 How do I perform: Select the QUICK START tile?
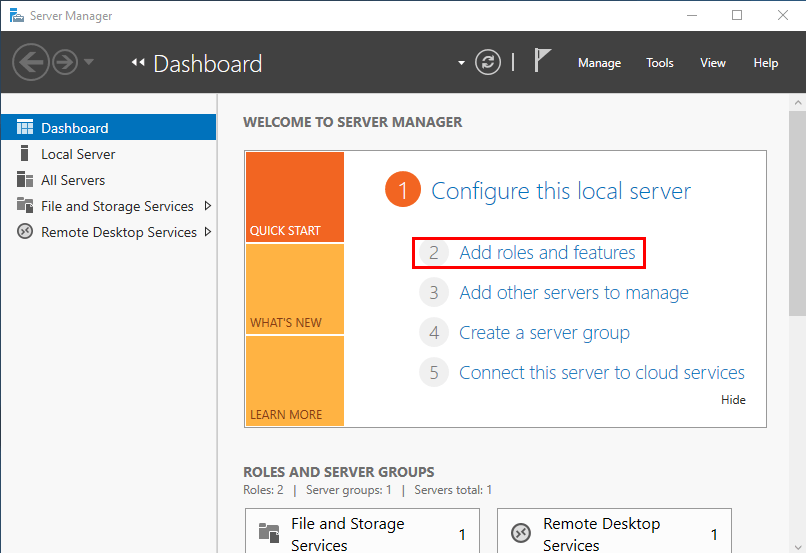click(x=295, y=197)
